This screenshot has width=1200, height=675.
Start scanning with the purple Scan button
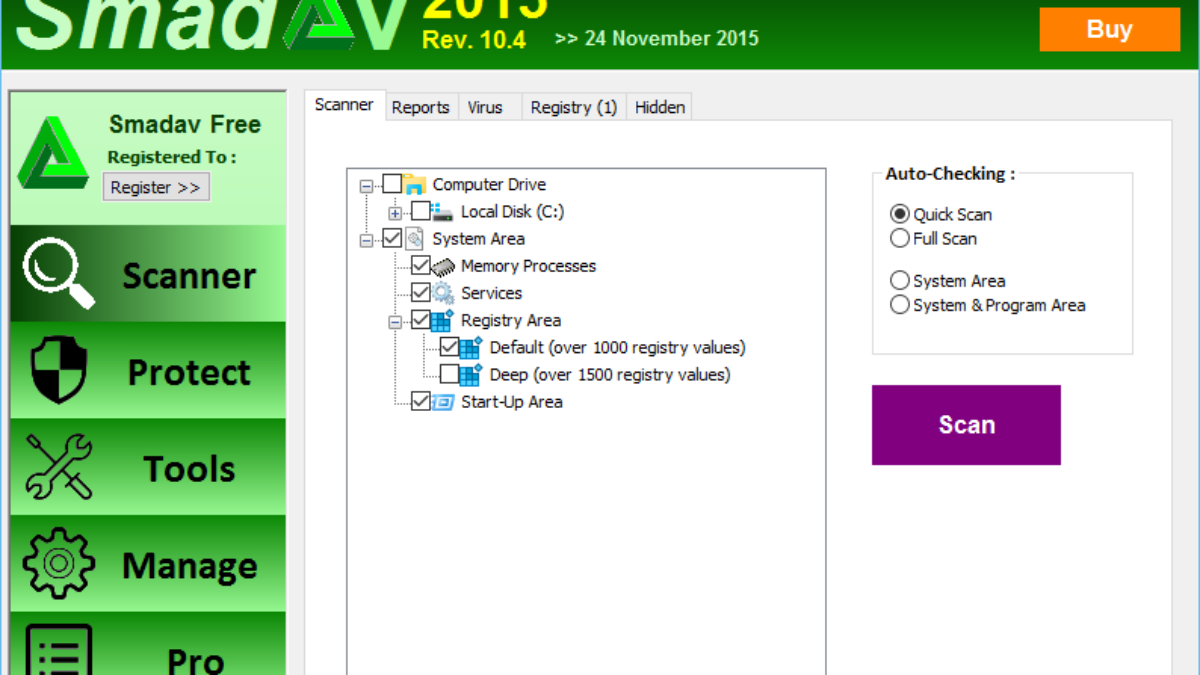point(966,425)
